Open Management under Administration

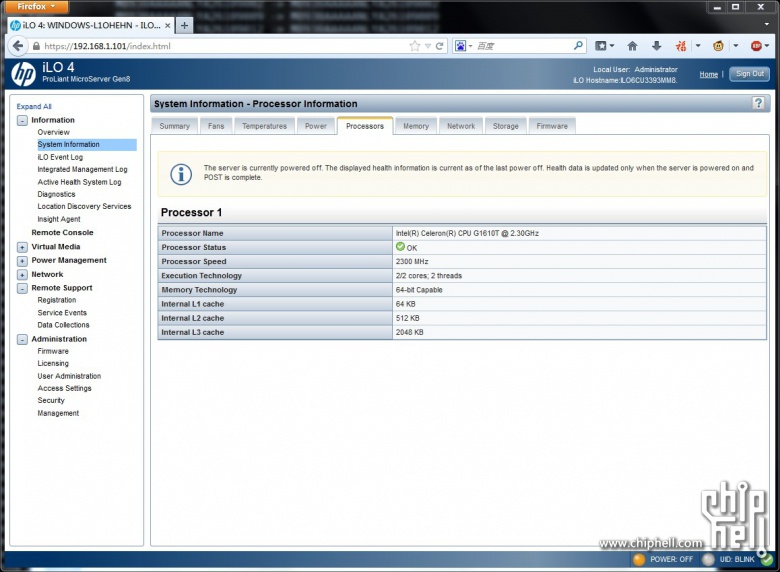(x=58, y=413)
